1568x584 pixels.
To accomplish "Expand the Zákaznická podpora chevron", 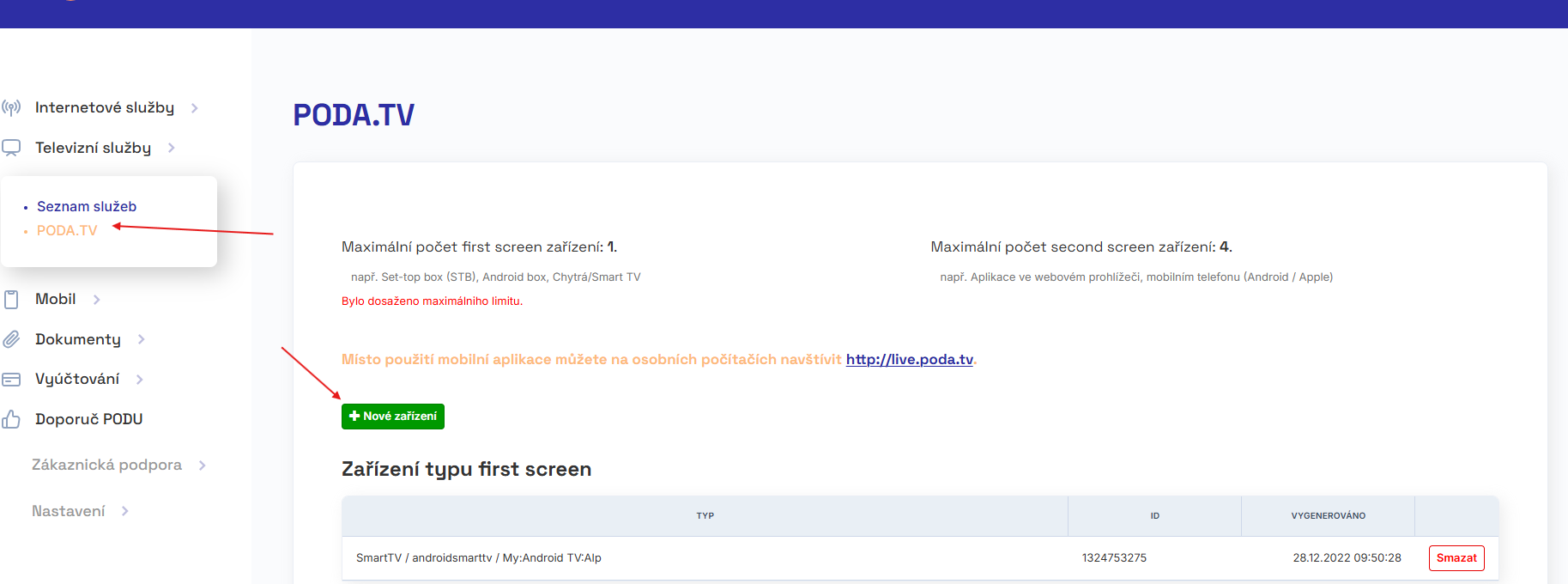I will click(x=203, y=465).
